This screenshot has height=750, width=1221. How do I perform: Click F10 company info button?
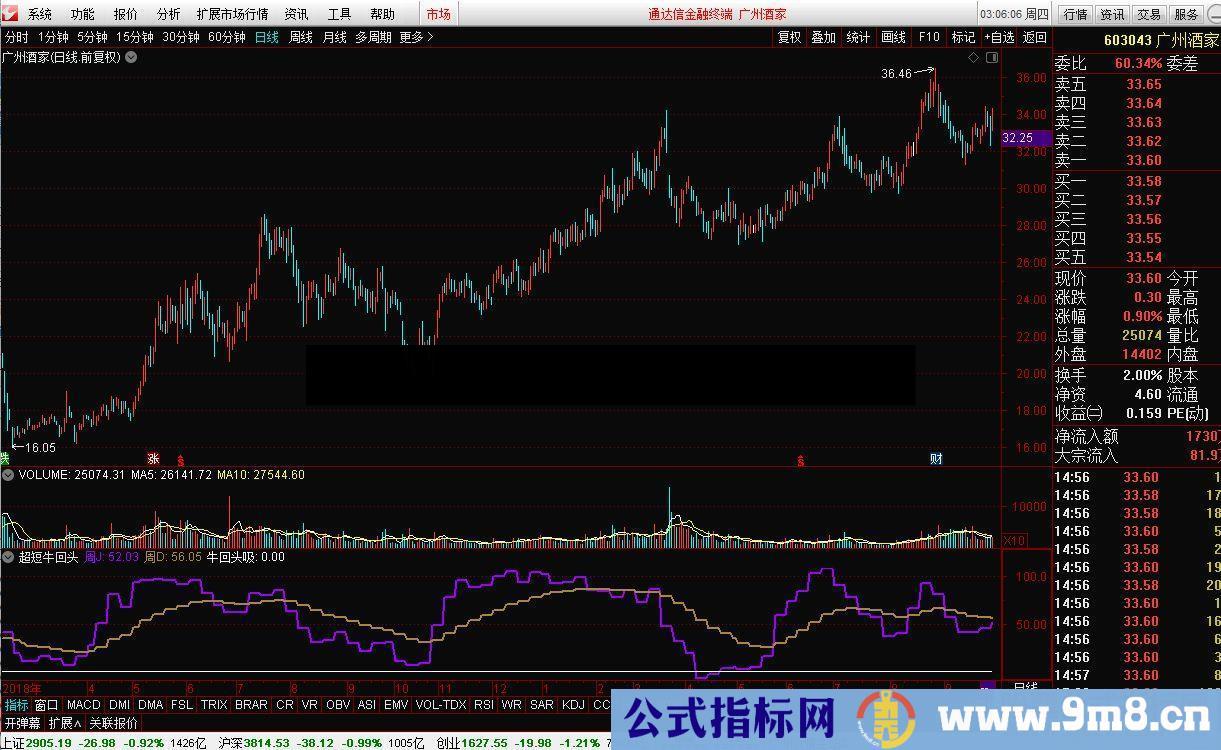929,37
